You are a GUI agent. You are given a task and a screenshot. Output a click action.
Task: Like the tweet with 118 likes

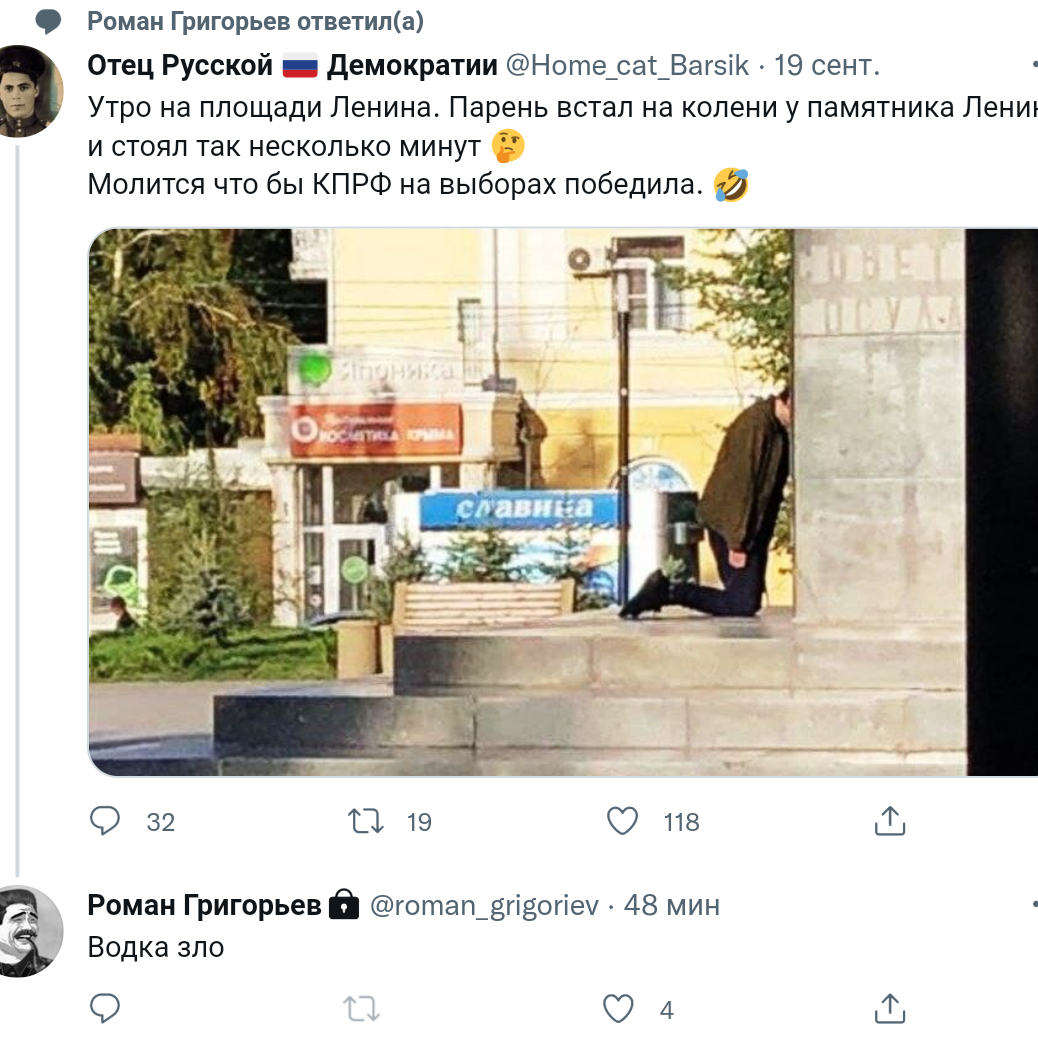click(622, 821)
